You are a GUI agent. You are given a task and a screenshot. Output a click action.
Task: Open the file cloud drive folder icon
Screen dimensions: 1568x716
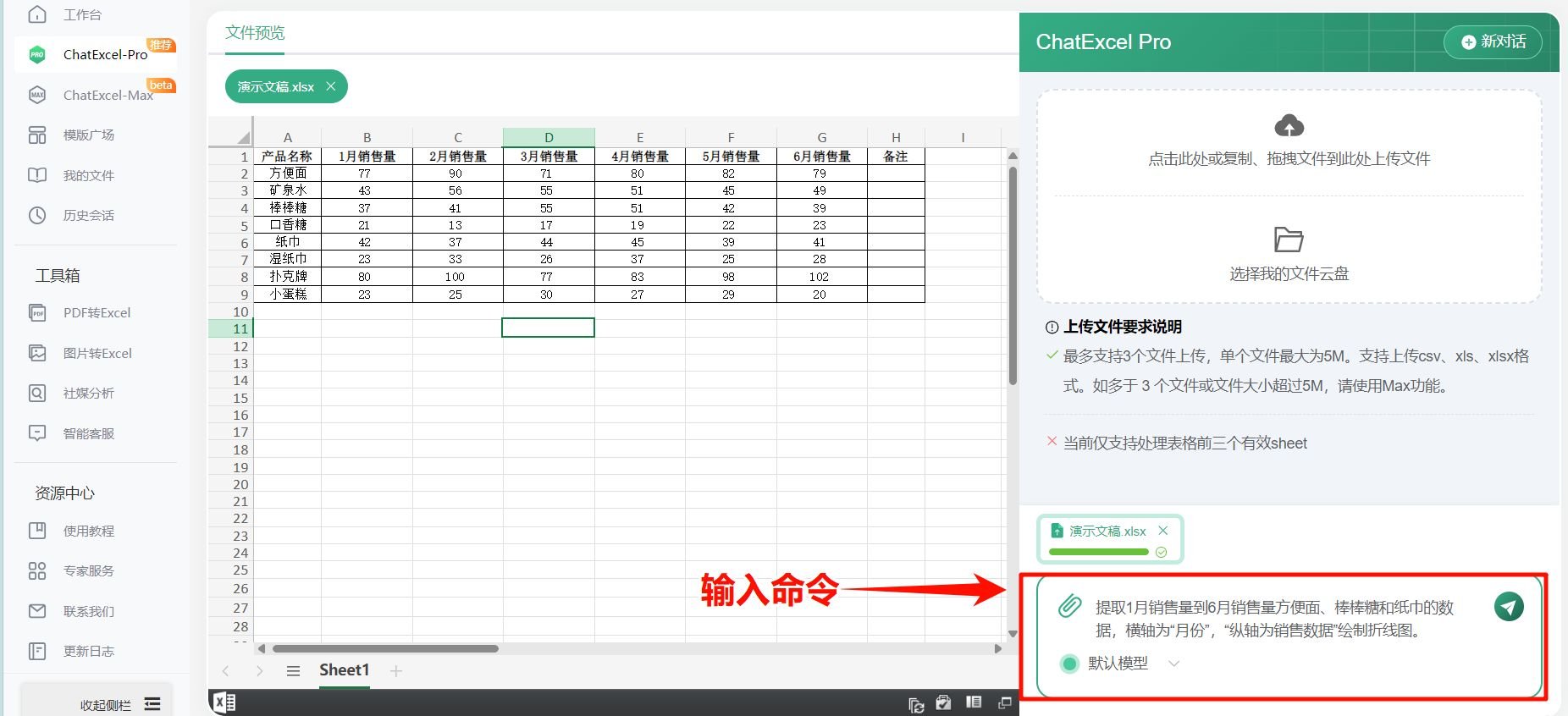1289,240
